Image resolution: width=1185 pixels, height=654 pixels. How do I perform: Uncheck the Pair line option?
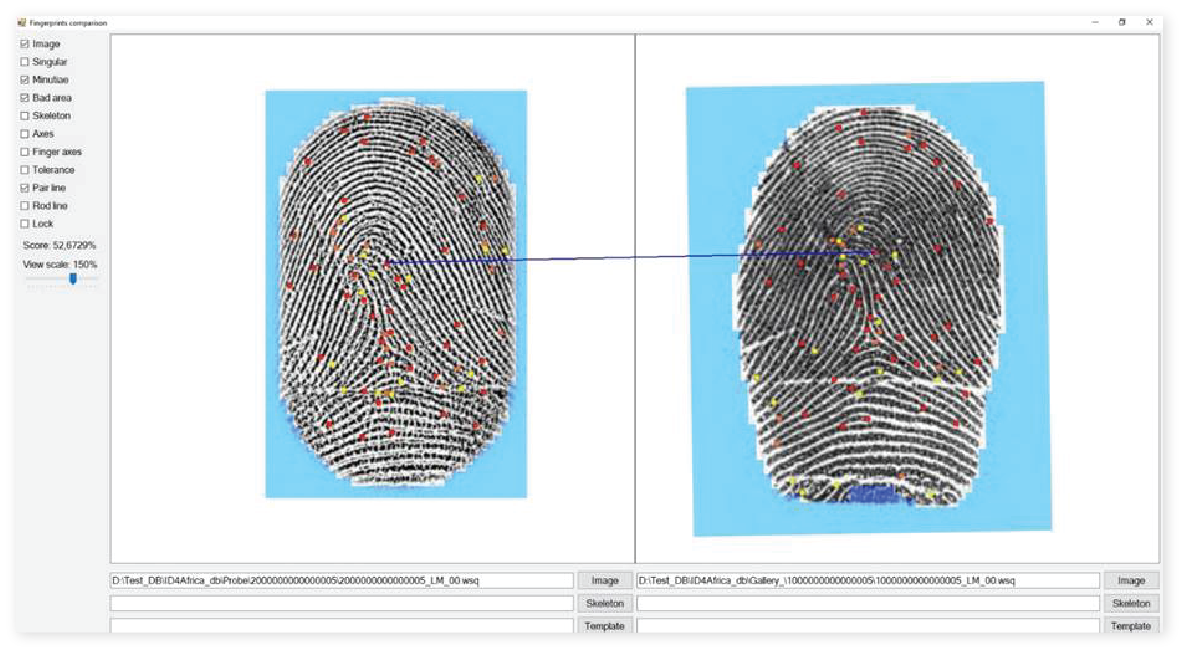click(25, 188)
